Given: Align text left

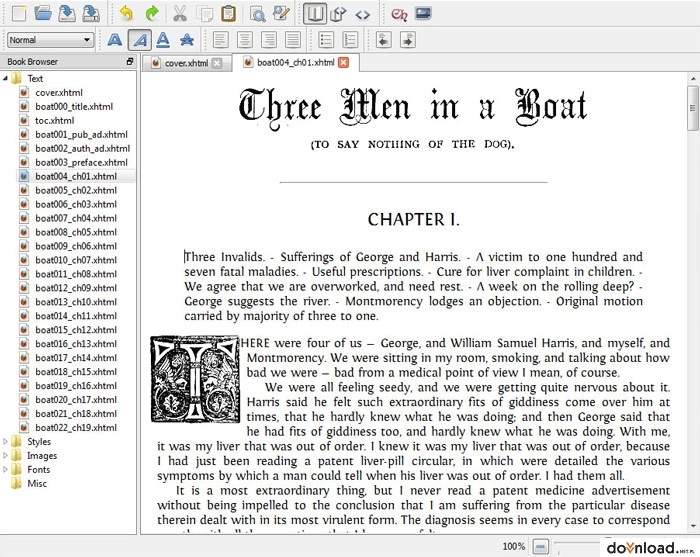Looking at the screenshot, I should tap(221, 40).
